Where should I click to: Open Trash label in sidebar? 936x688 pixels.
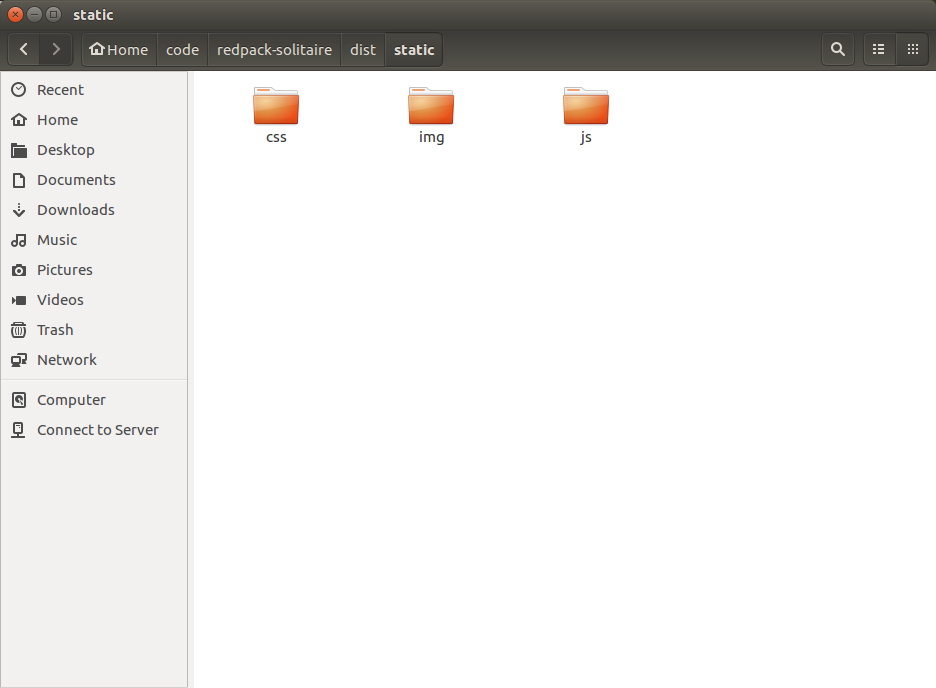tap(55, 330)
